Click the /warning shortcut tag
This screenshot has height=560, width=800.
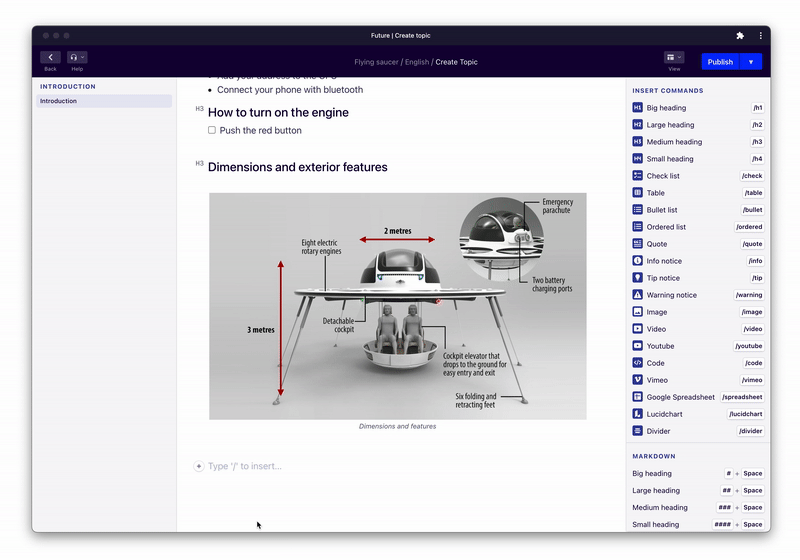(749, 295)
